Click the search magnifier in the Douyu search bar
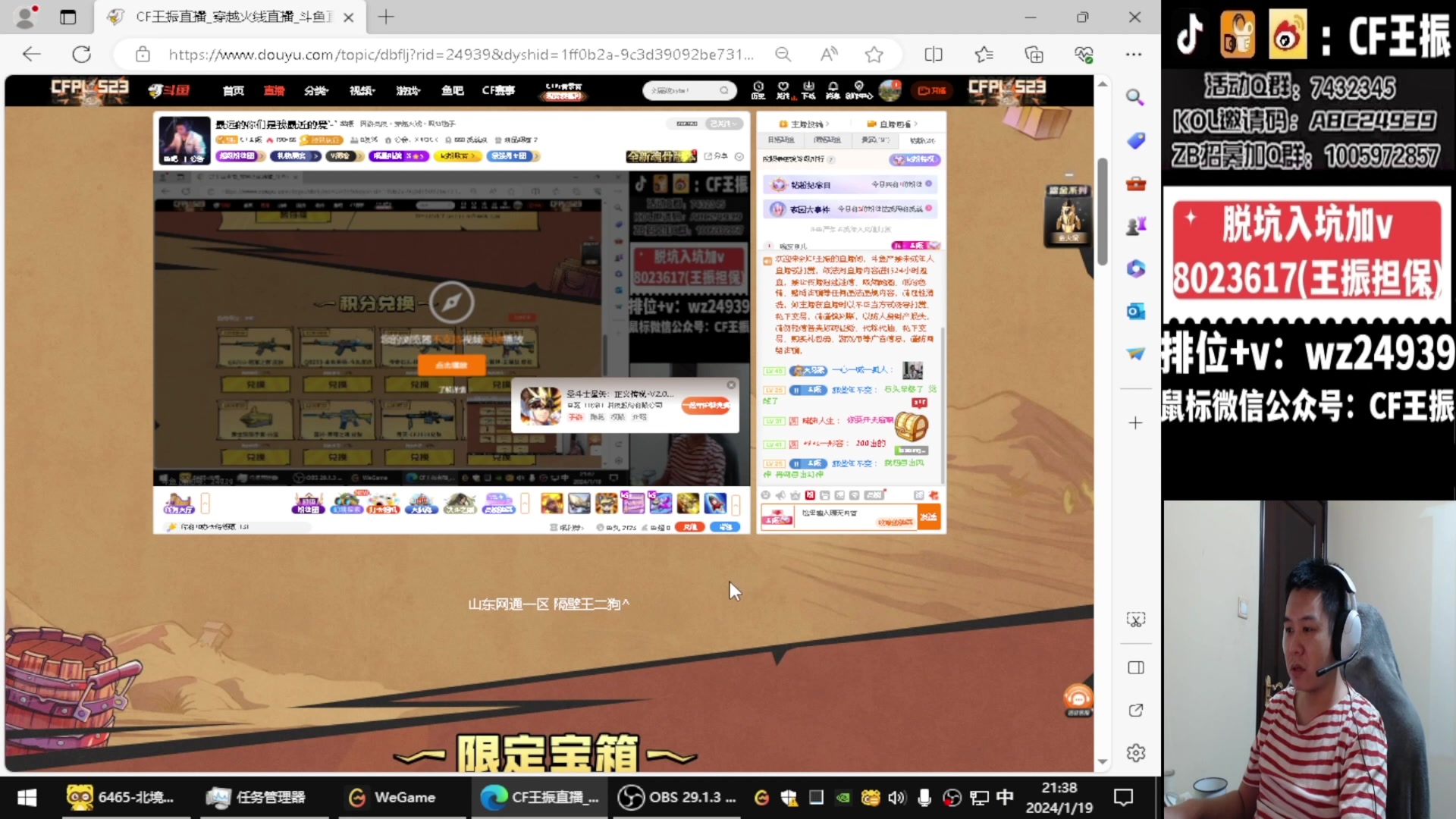The height and width of the screenshot is (819, 1456). coord(724,90)
